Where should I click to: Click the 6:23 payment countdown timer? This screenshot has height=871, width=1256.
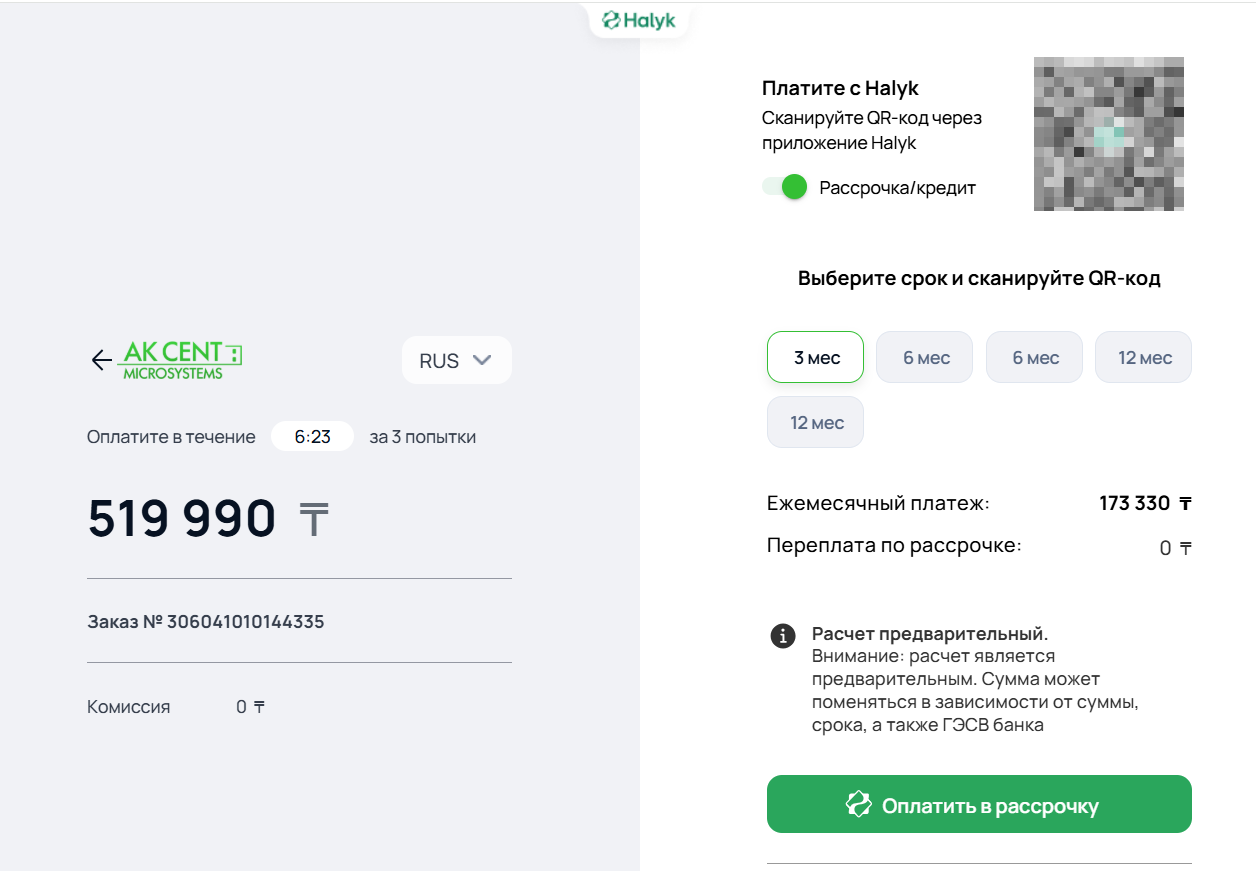312,436
